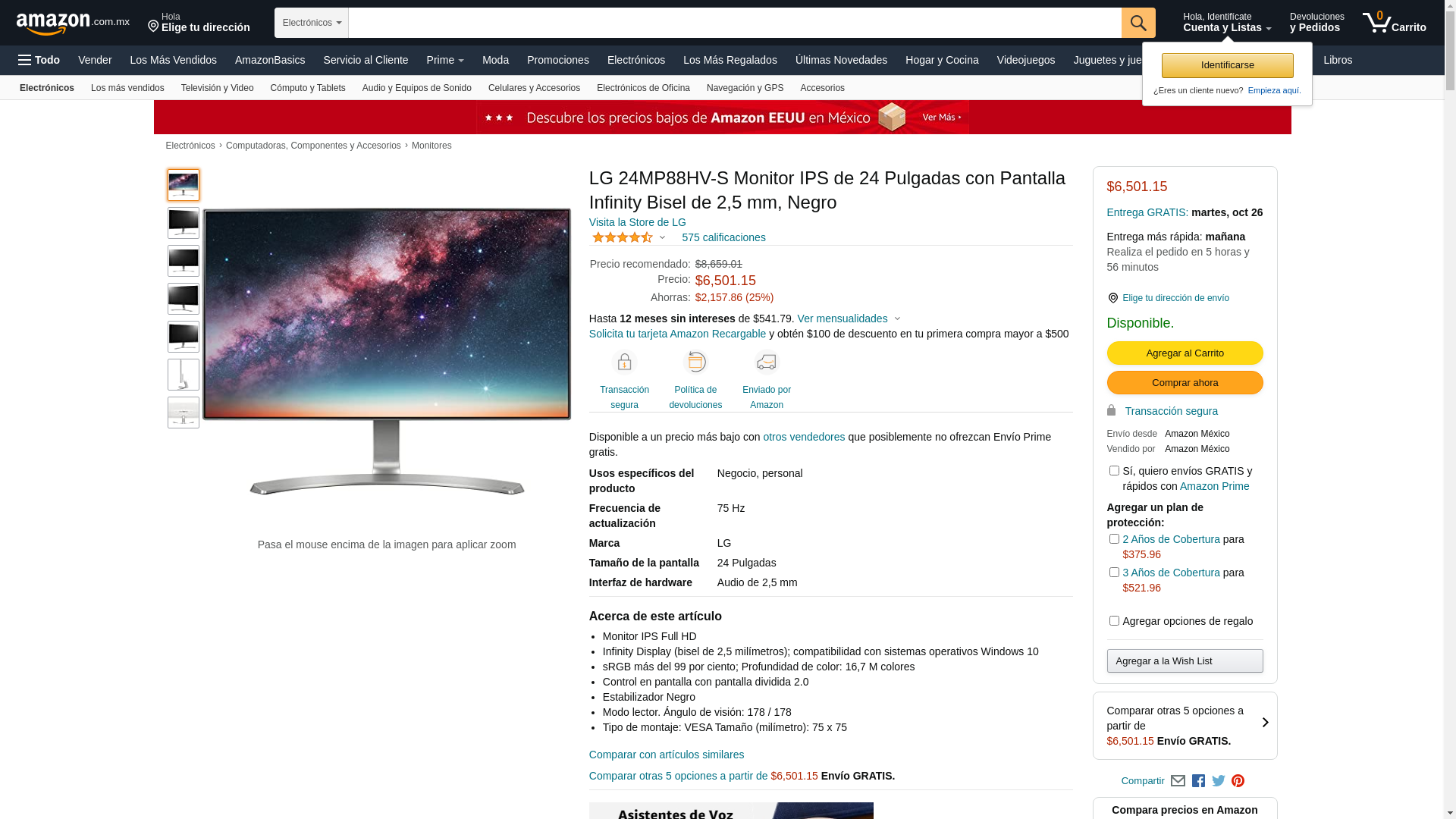Open the 575 calificaciones link
Image resolution: width=1456 pixels, height=819 pixels.
[723, 237]
